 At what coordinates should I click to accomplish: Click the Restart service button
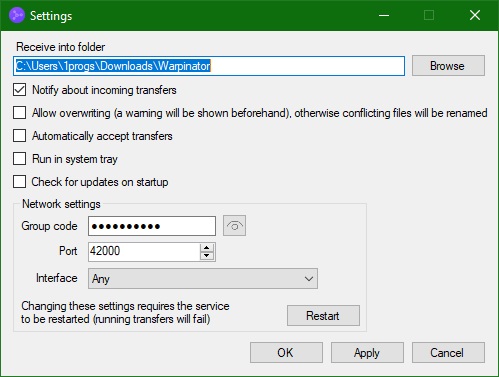click(323, 315)
